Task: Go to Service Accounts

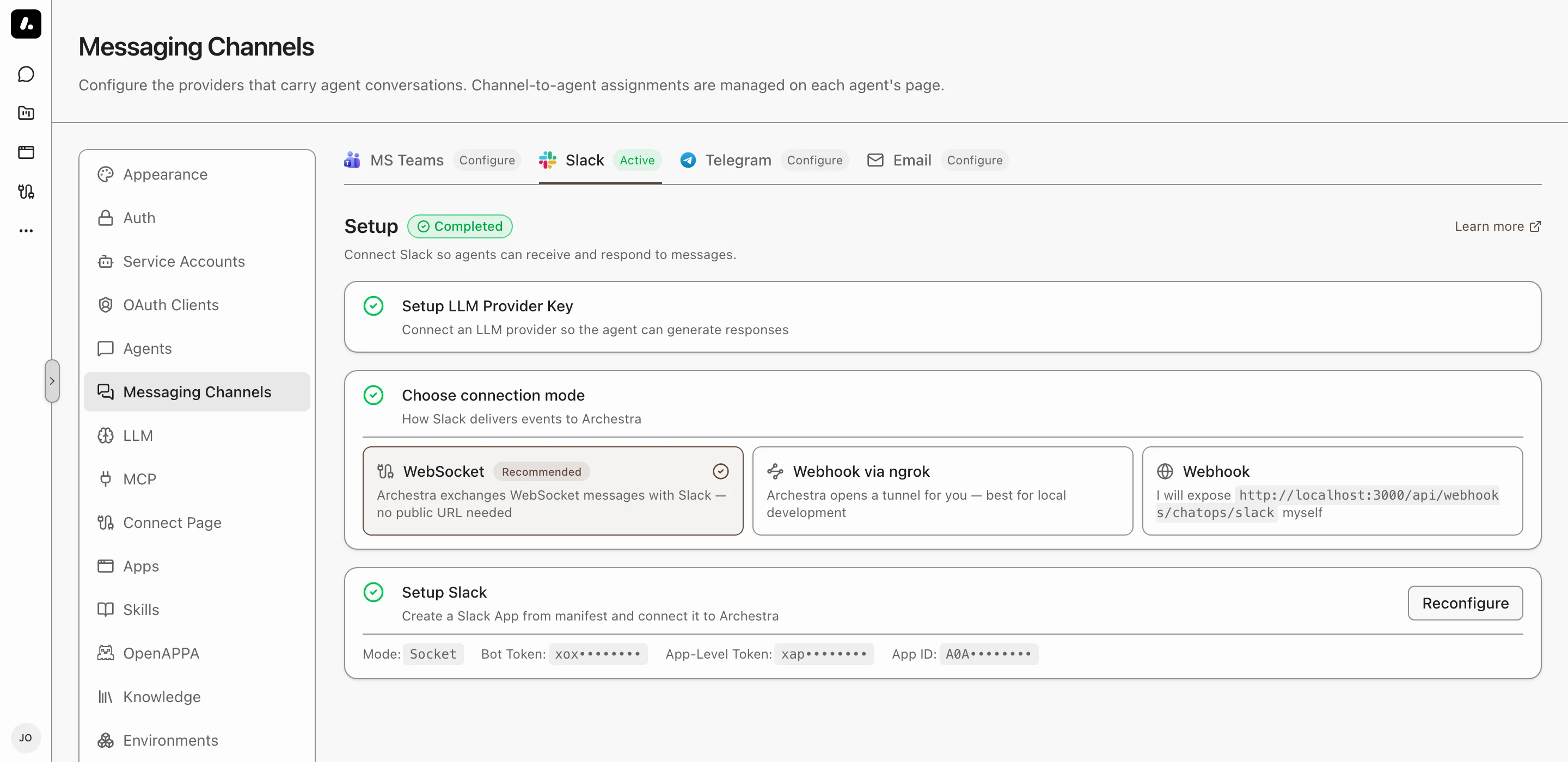Action: [197, 261]
